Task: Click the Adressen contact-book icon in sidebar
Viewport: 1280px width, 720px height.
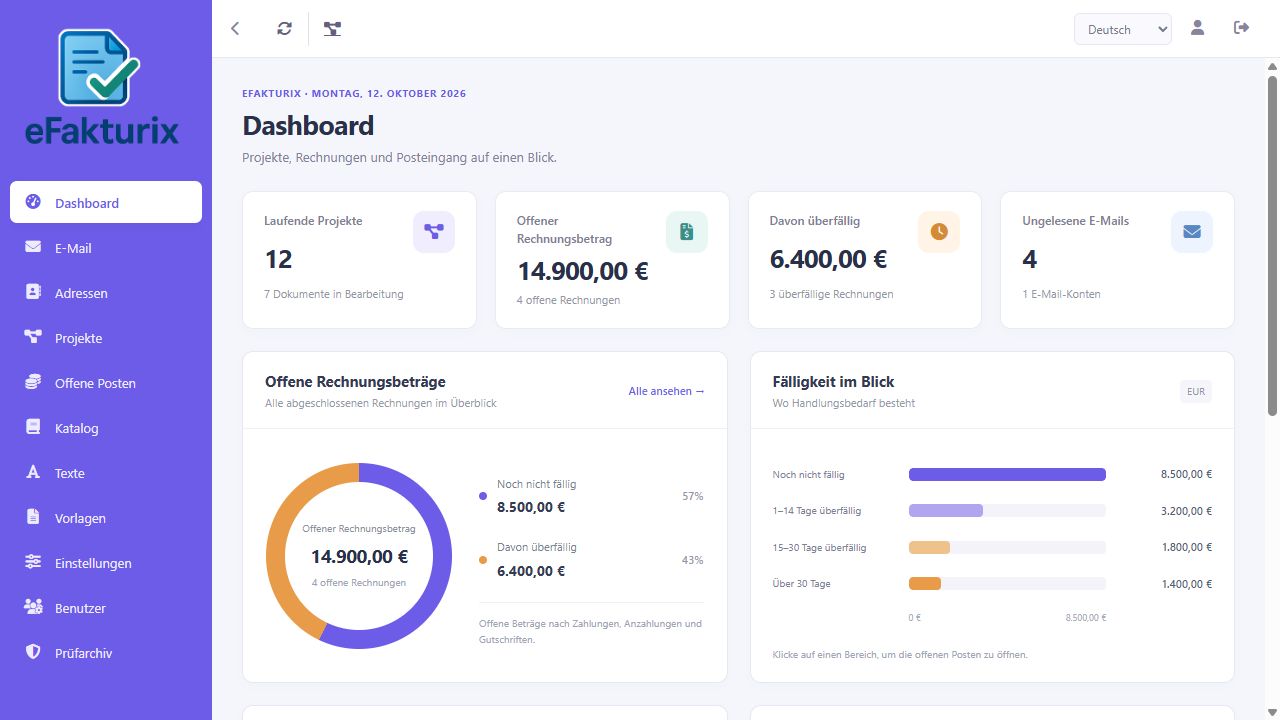Action: click(x=33, y=292)
